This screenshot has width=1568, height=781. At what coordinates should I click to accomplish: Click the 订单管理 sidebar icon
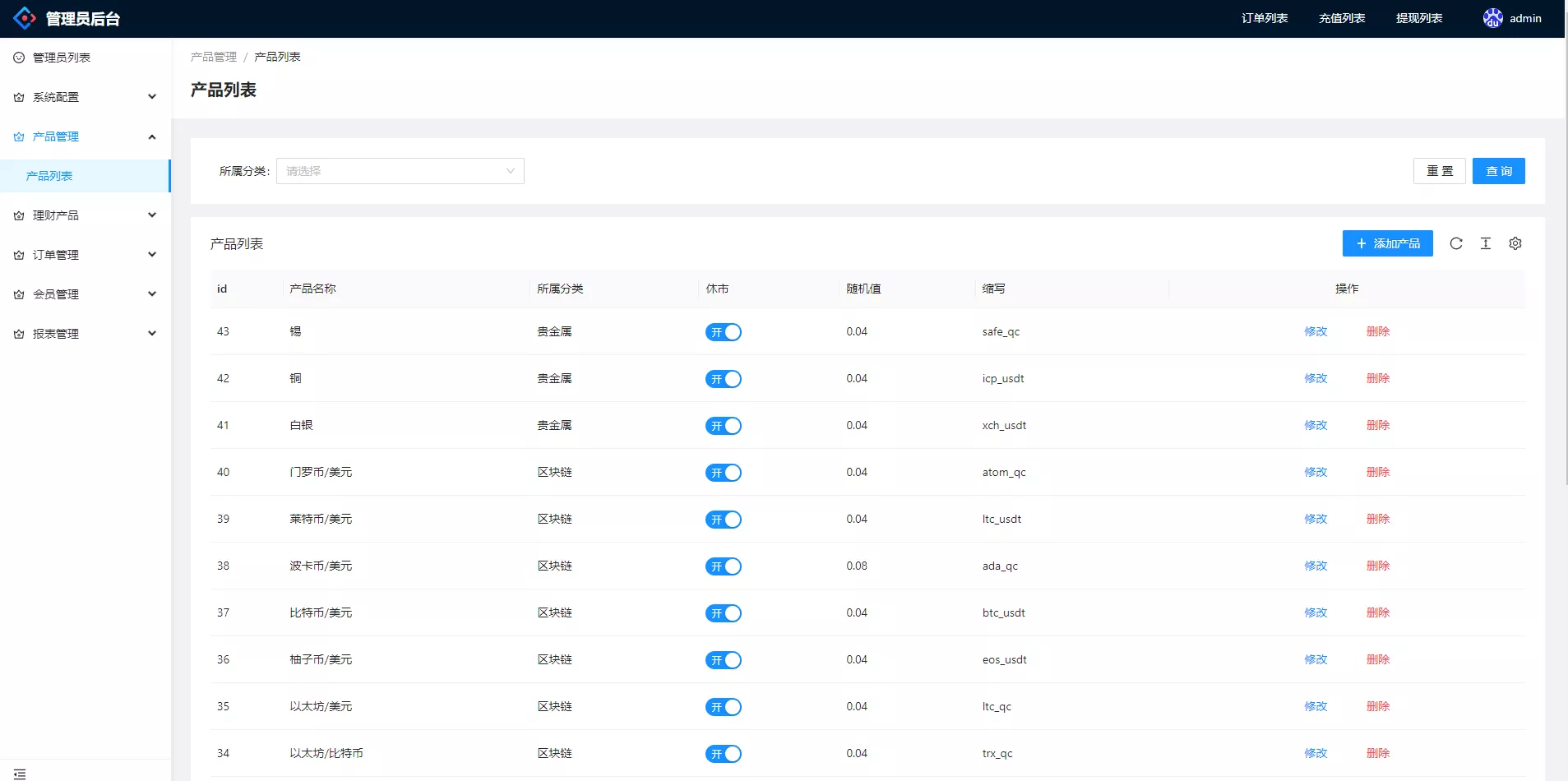tap(17, 254)
